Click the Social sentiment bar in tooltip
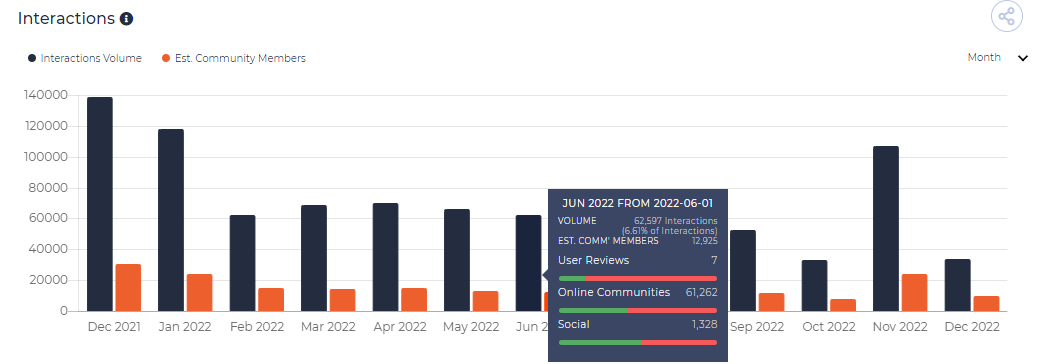 point(637,343)
